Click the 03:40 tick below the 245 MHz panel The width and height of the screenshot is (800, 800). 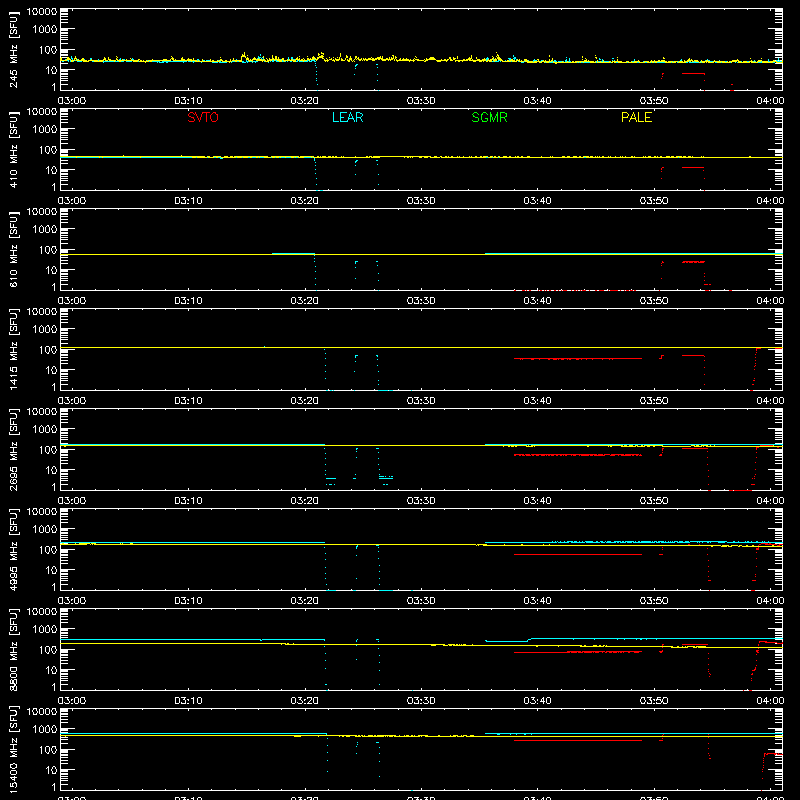tap(537, 101)
